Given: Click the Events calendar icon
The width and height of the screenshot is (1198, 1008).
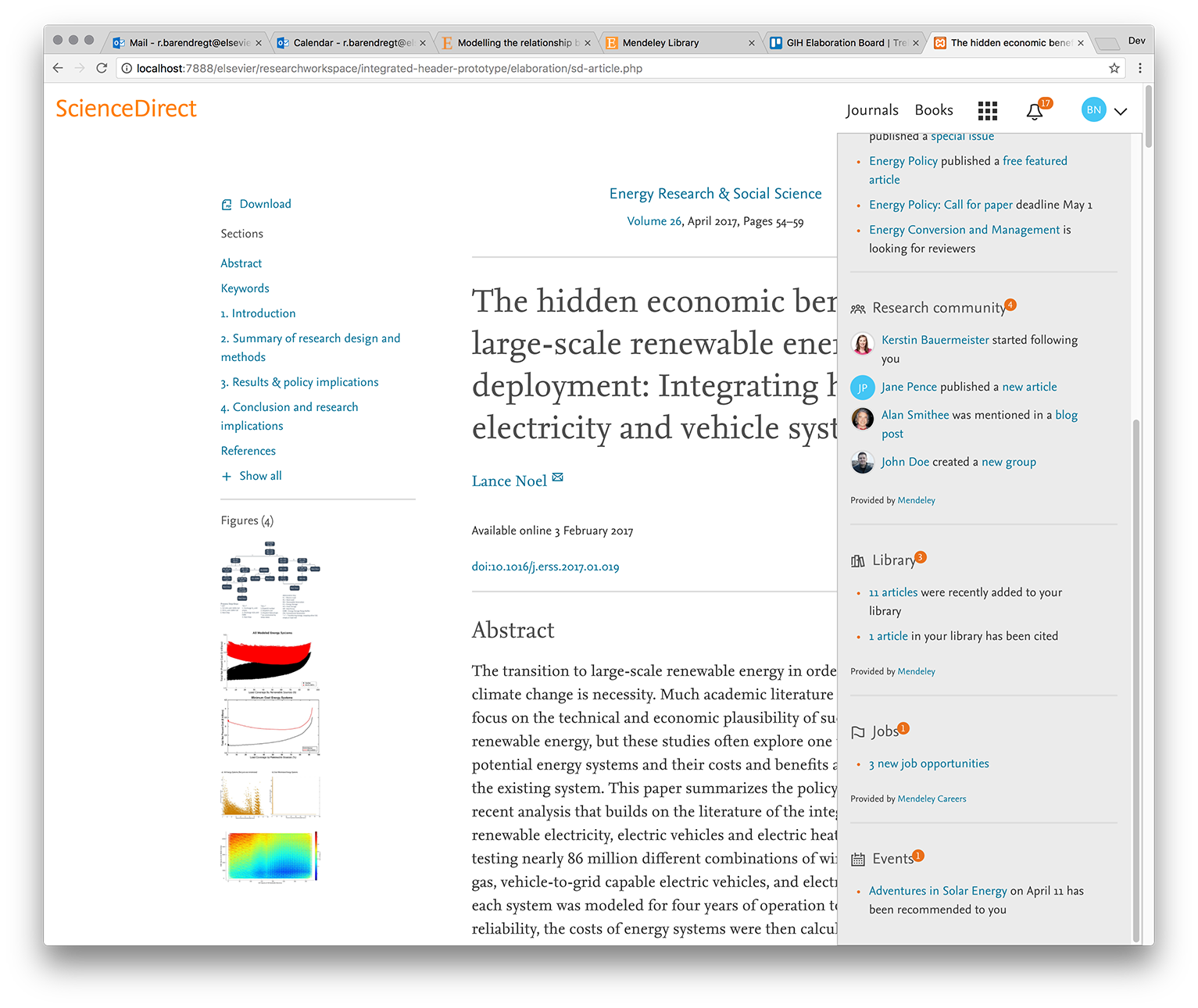Looking at the screenshot, I should pos(858,860).
